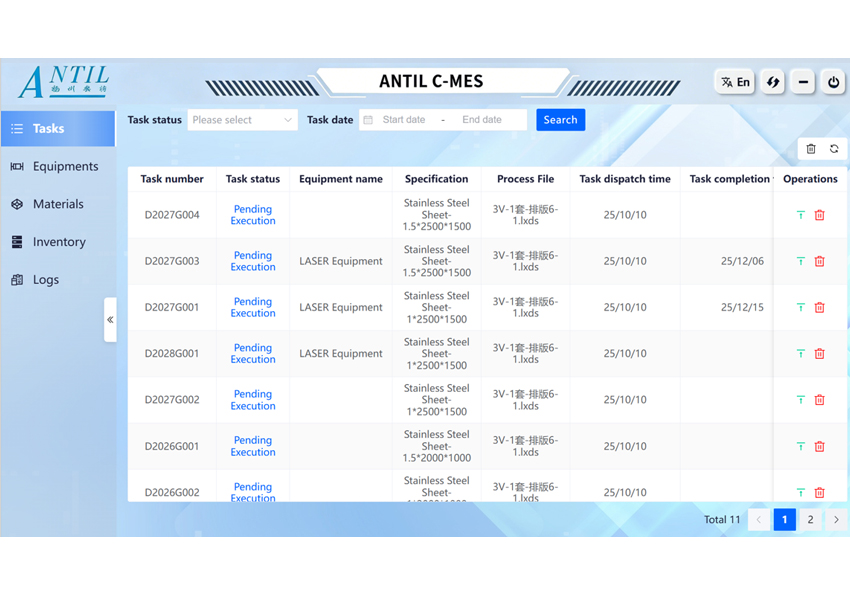Open the Task status dropdown
Image resolution: width=850 pixels, height=595 pixels.
pyautogui.click(x=242, y=120)
